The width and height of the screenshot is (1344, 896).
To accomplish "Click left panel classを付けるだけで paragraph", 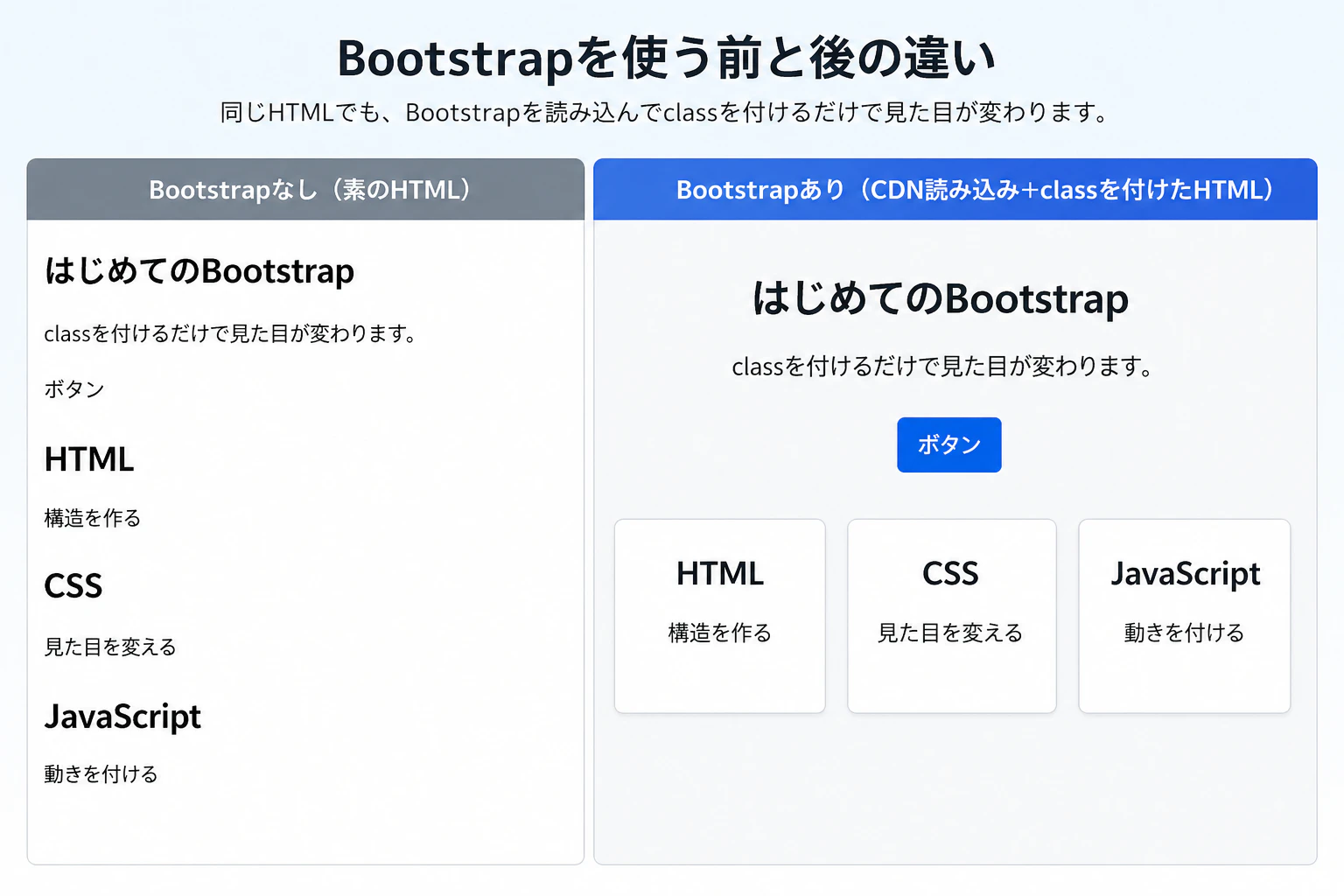I will coord(231,333).
